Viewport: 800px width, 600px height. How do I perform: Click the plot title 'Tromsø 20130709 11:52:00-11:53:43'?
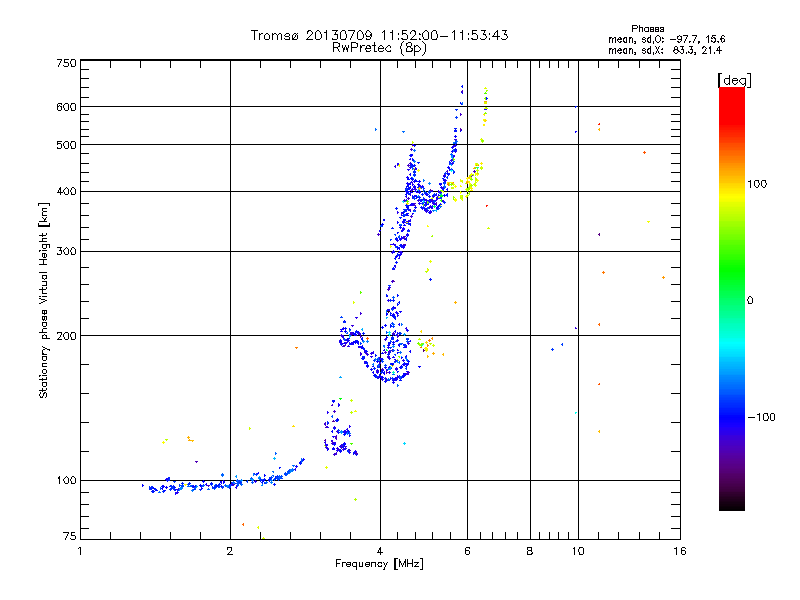(x=379, y=35)
